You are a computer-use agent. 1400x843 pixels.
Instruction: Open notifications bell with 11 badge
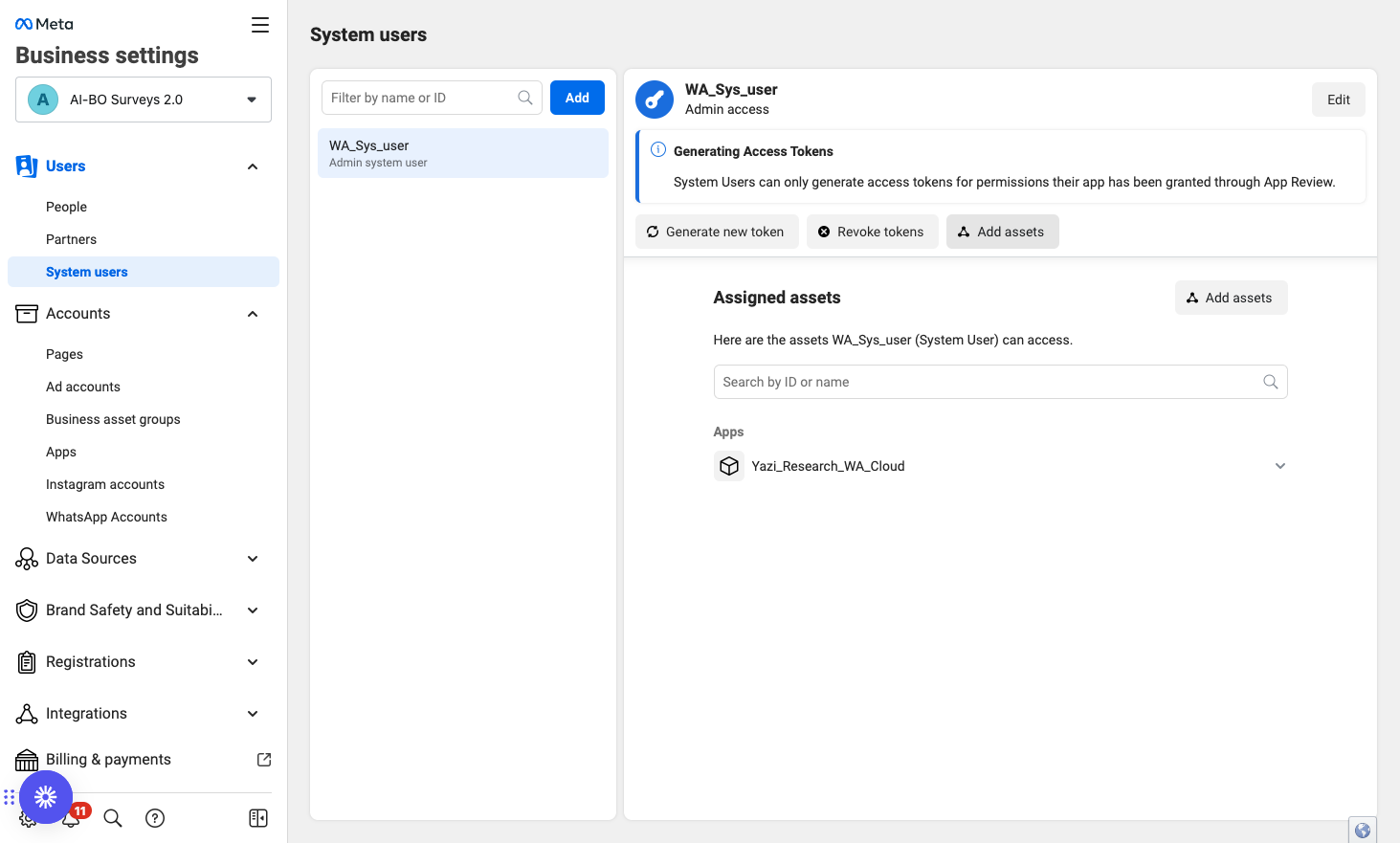[73, 817]
